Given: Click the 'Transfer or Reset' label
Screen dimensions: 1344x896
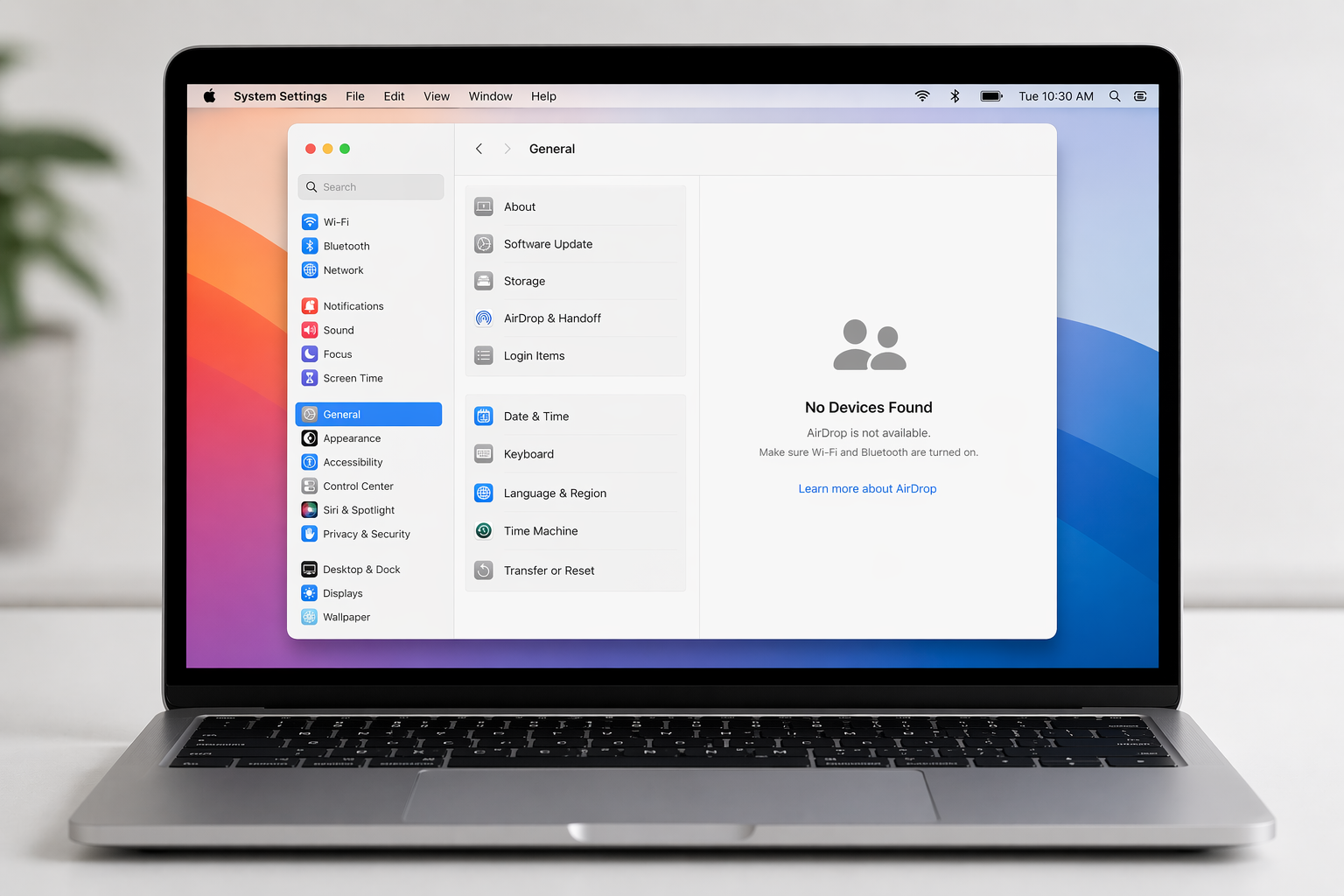Looking at the screenshot, I should (549, 570).
